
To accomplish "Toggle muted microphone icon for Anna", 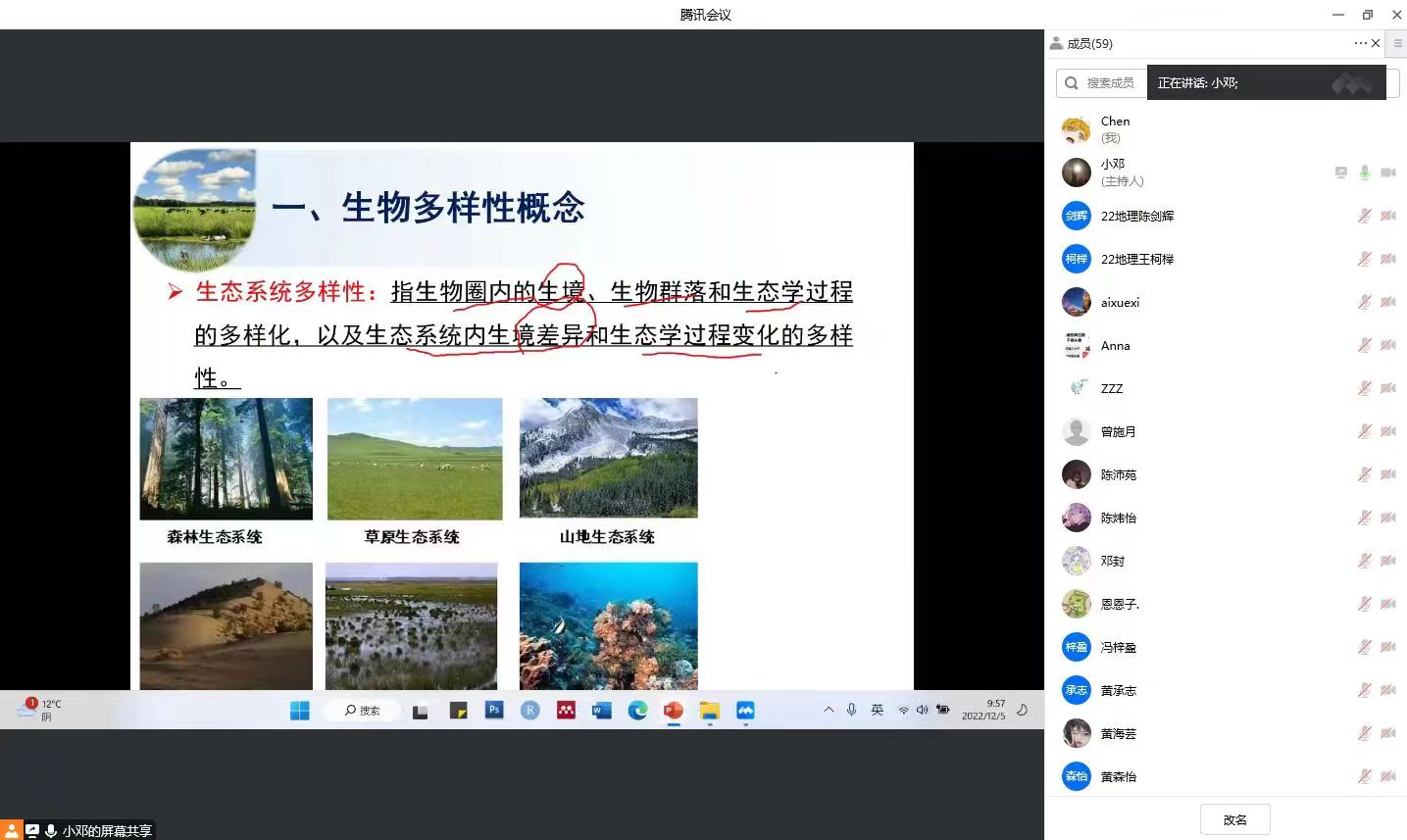I will pos(1364,345).
